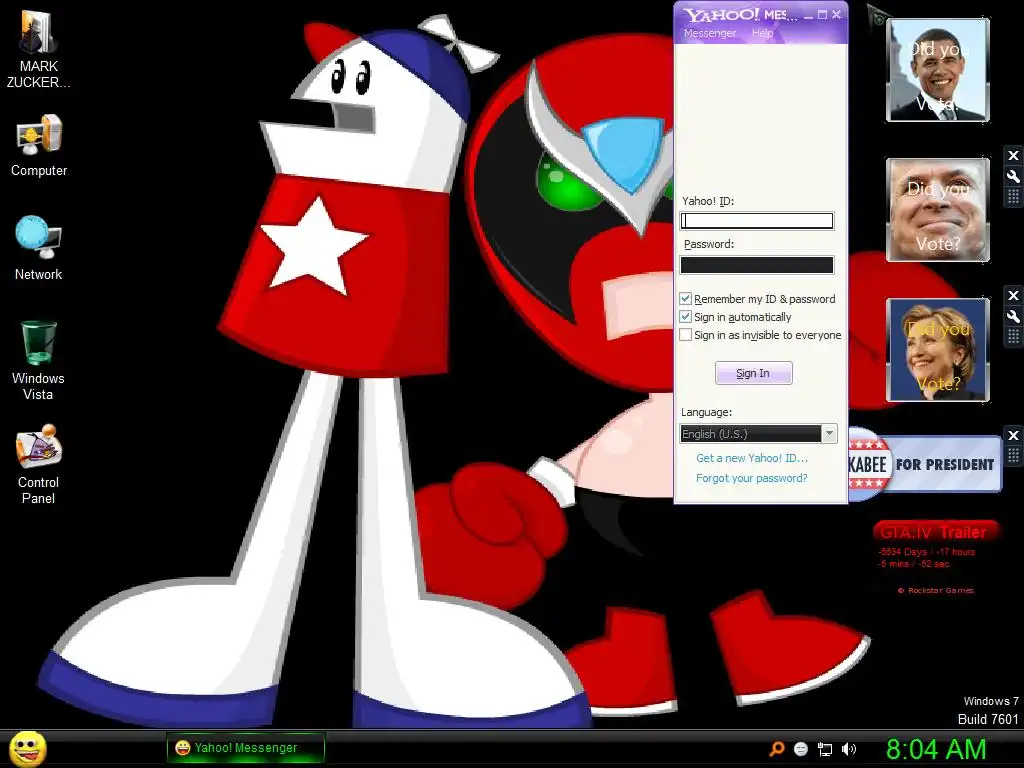Click the 8:04 AM taskbar clock
The width and height of the screenshot is (1024, 768).
tap(936, 749)
